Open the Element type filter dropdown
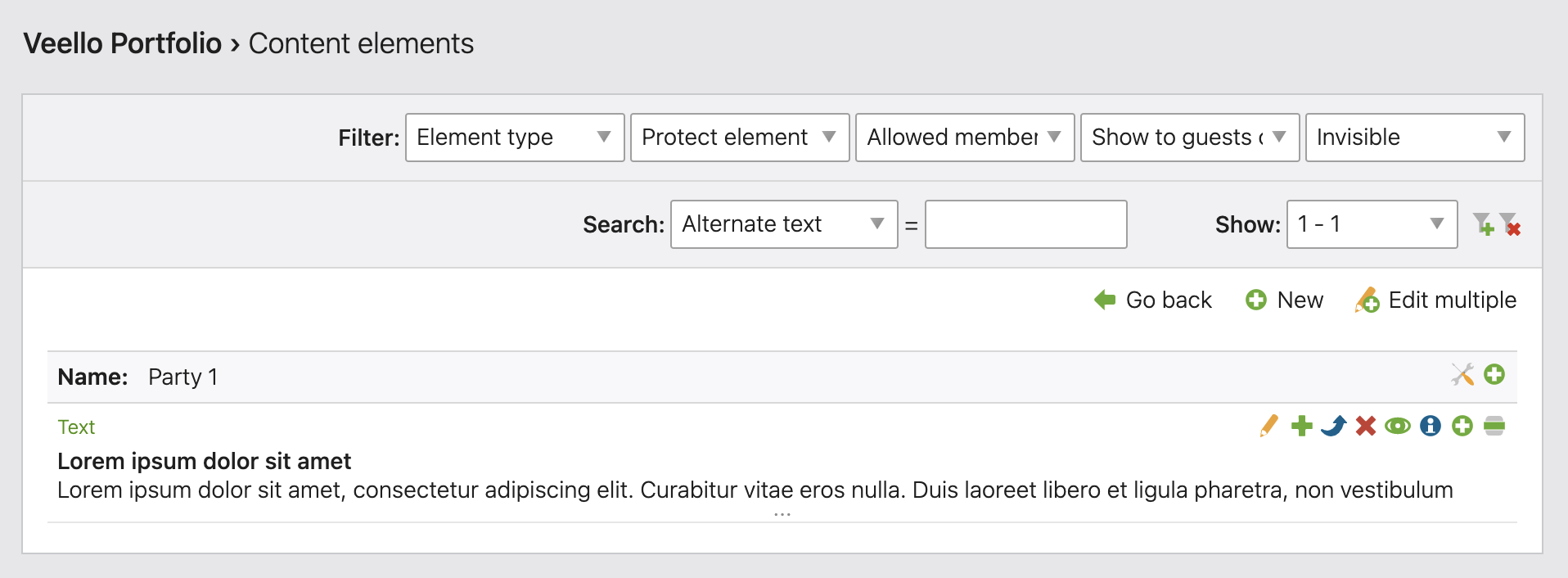 (515, 138)
